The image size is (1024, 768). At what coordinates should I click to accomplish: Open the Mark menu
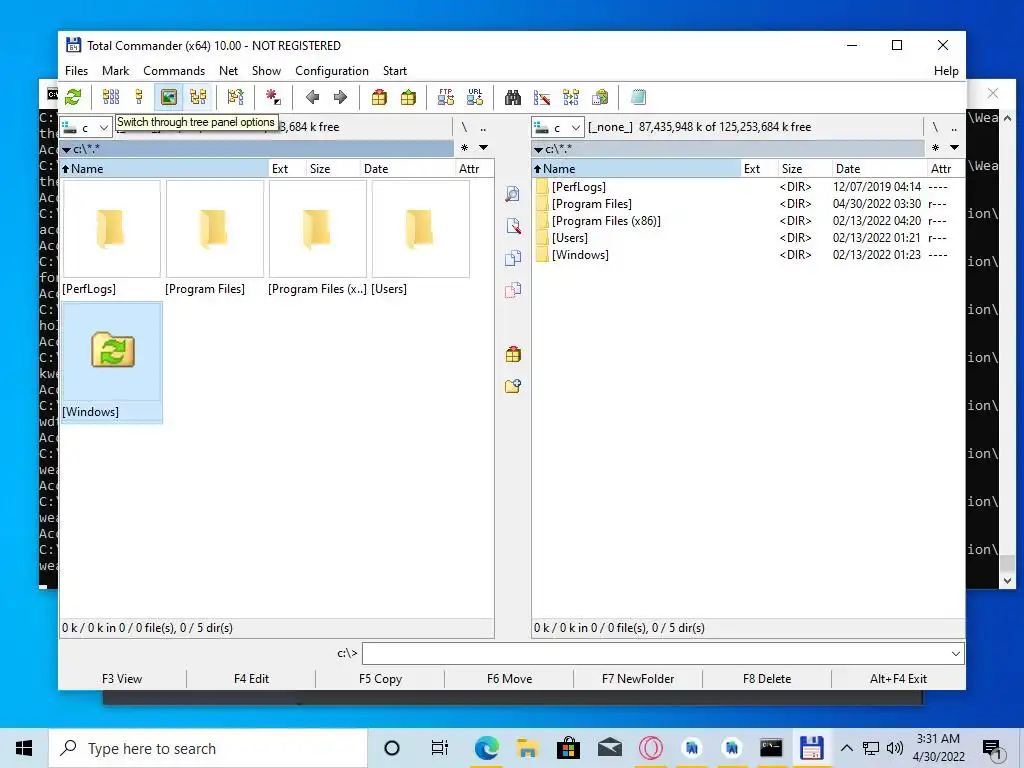(116, 71)
